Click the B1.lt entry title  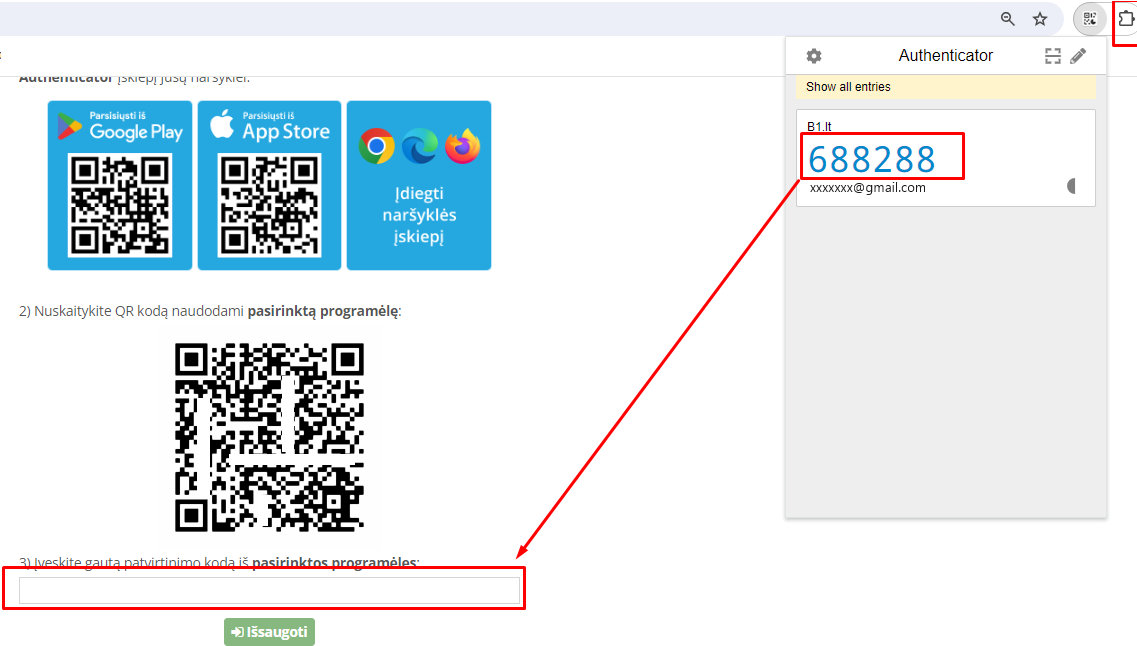(819, 126)
